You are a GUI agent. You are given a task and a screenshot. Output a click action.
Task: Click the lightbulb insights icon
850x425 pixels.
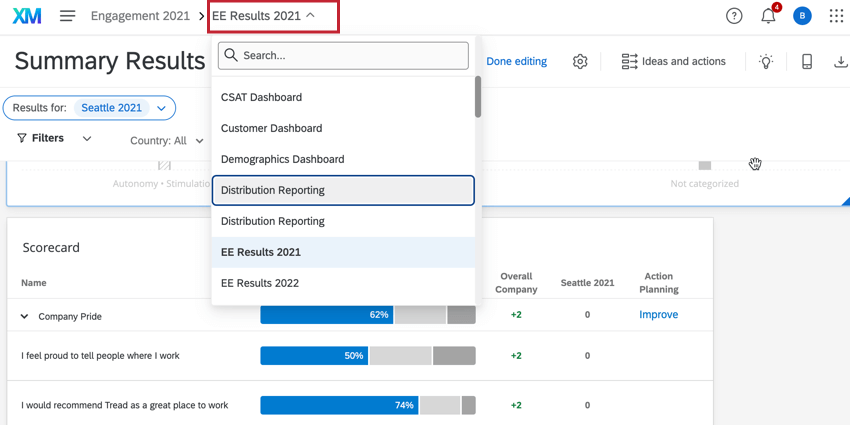coord(766,62)
